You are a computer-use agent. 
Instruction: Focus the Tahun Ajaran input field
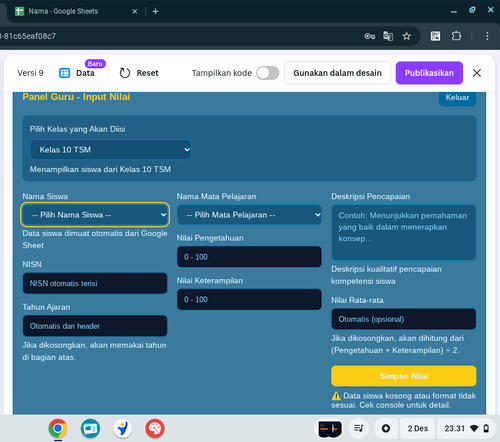[95, 326]
